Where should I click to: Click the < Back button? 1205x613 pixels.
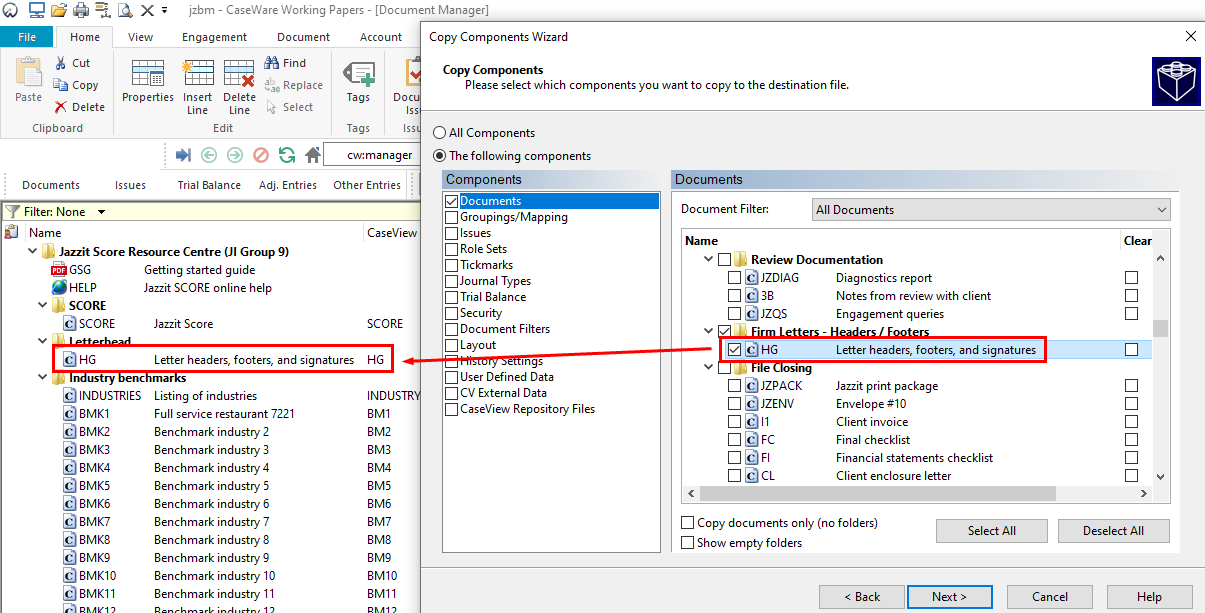tap(862, 597)
